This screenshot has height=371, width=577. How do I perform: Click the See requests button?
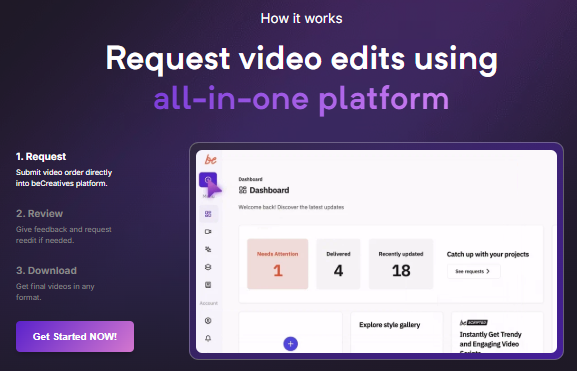coord(474,271)
